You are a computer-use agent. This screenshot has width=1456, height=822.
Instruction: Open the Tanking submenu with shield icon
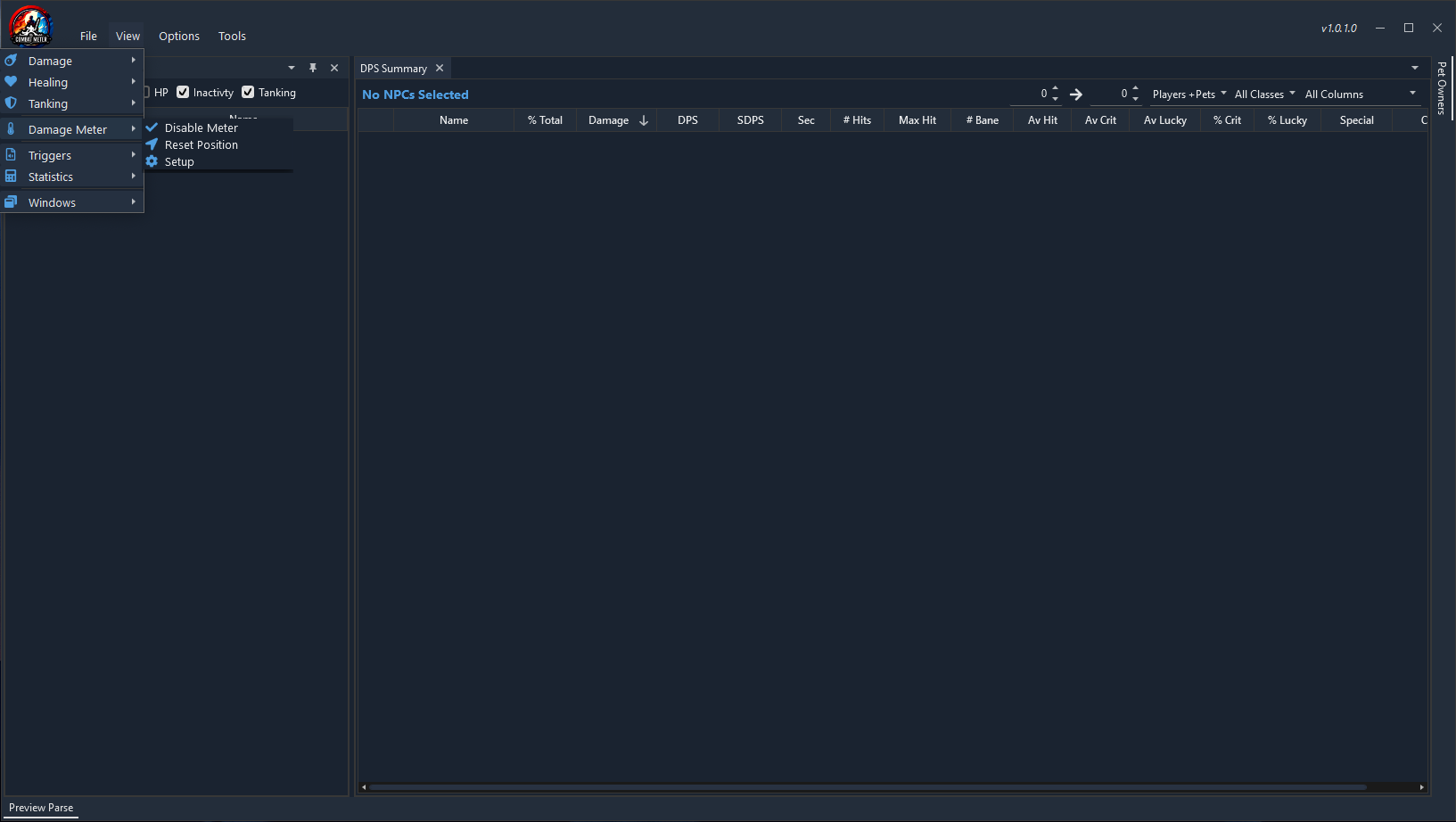72,103
